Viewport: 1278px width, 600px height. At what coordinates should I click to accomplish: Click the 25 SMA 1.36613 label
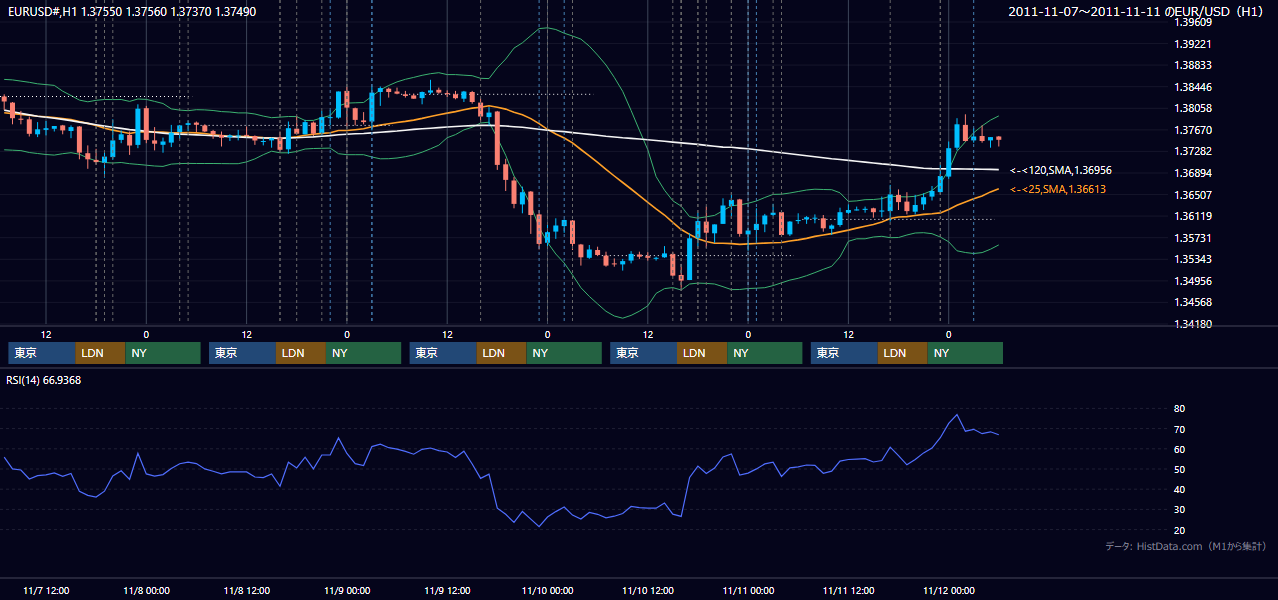[1058, 189]
